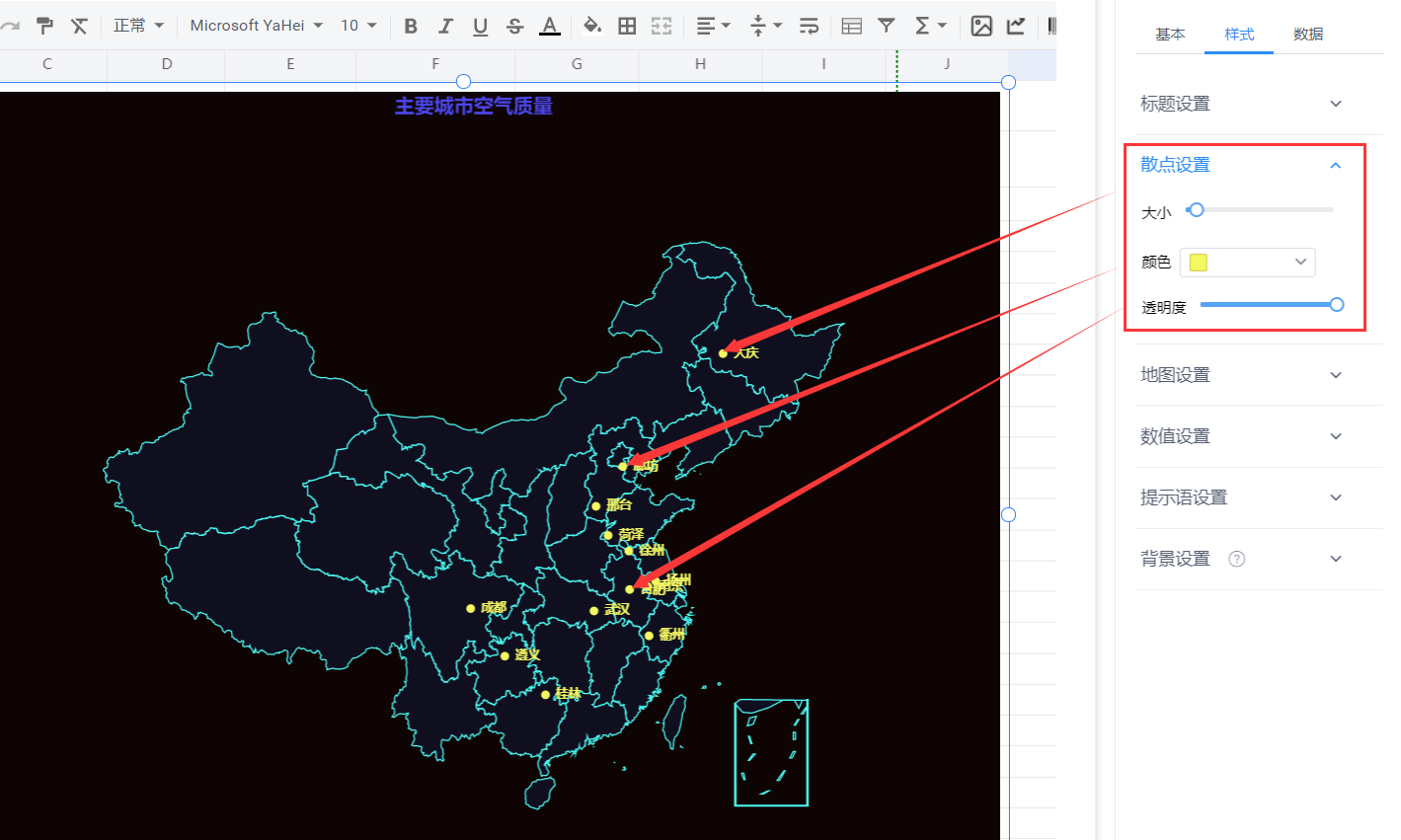Open the cell borders tool

(627, 26)
